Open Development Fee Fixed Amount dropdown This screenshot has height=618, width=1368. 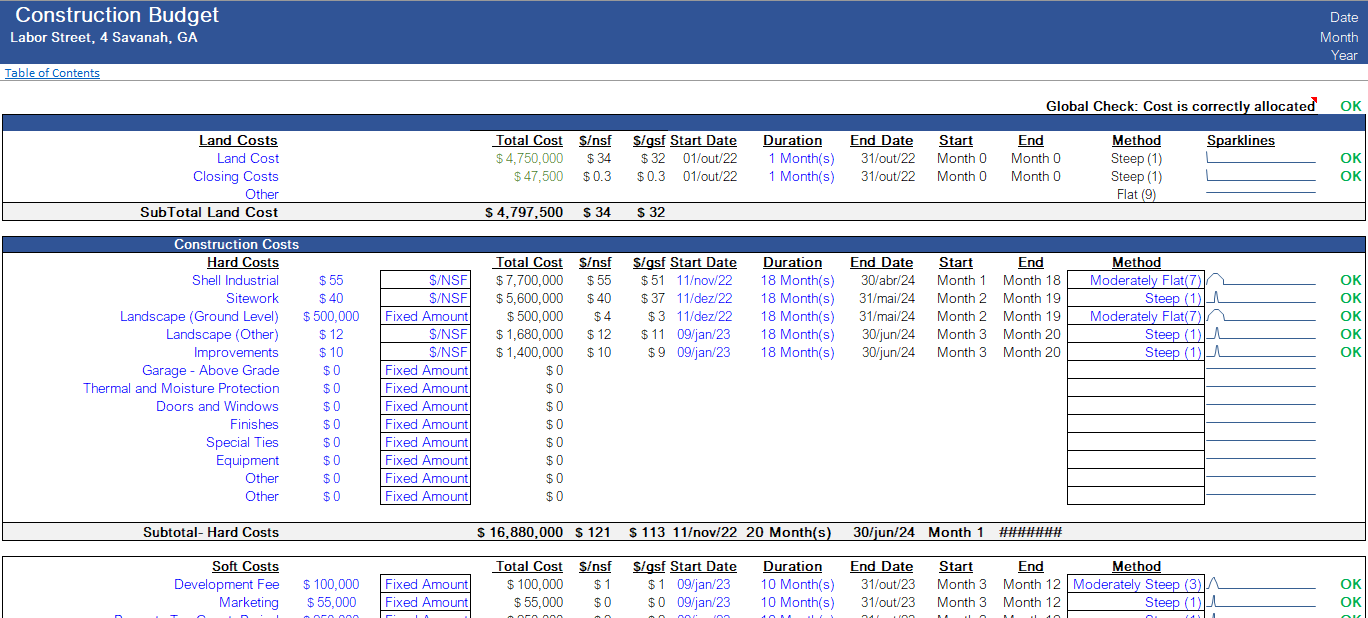(425, 585)
